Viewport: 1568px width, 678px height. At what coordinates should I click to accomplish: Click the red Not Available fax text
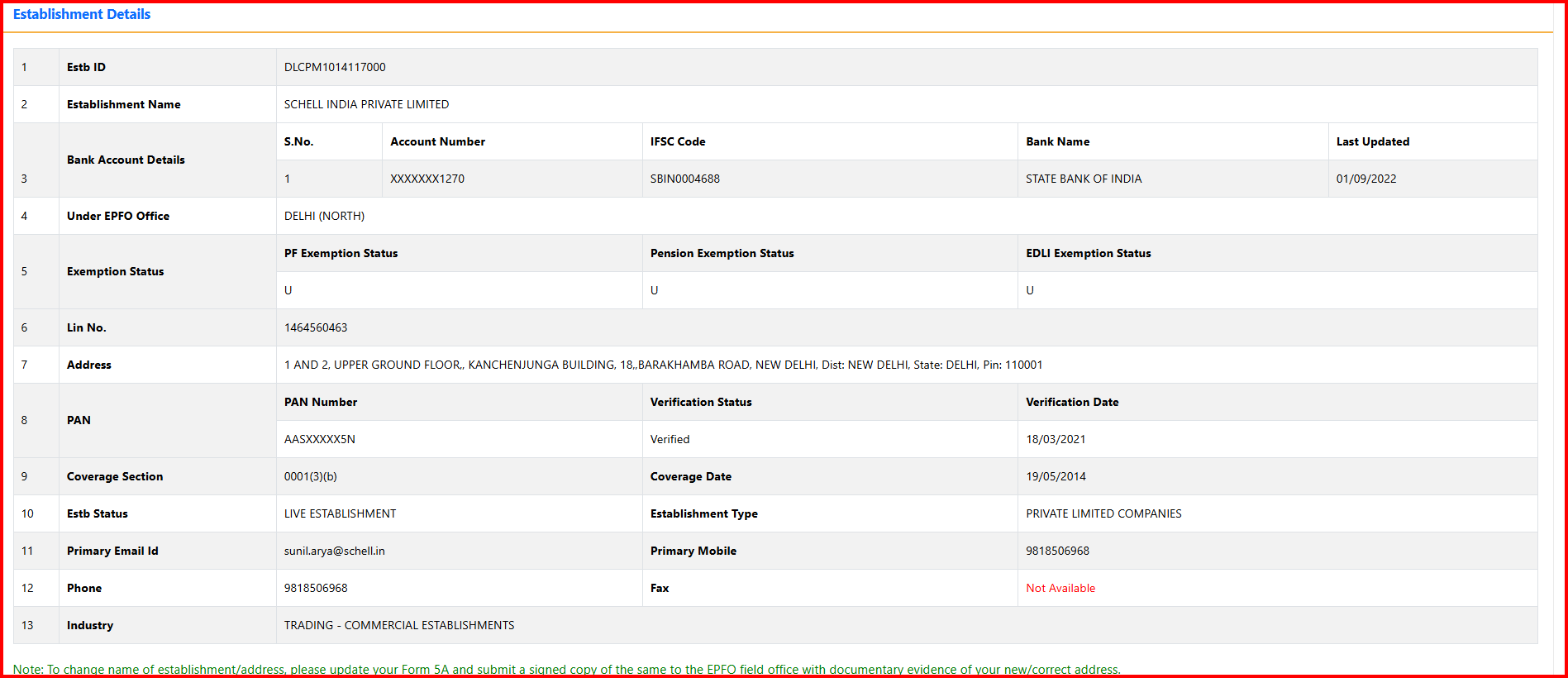click(x=1060, y=588)
